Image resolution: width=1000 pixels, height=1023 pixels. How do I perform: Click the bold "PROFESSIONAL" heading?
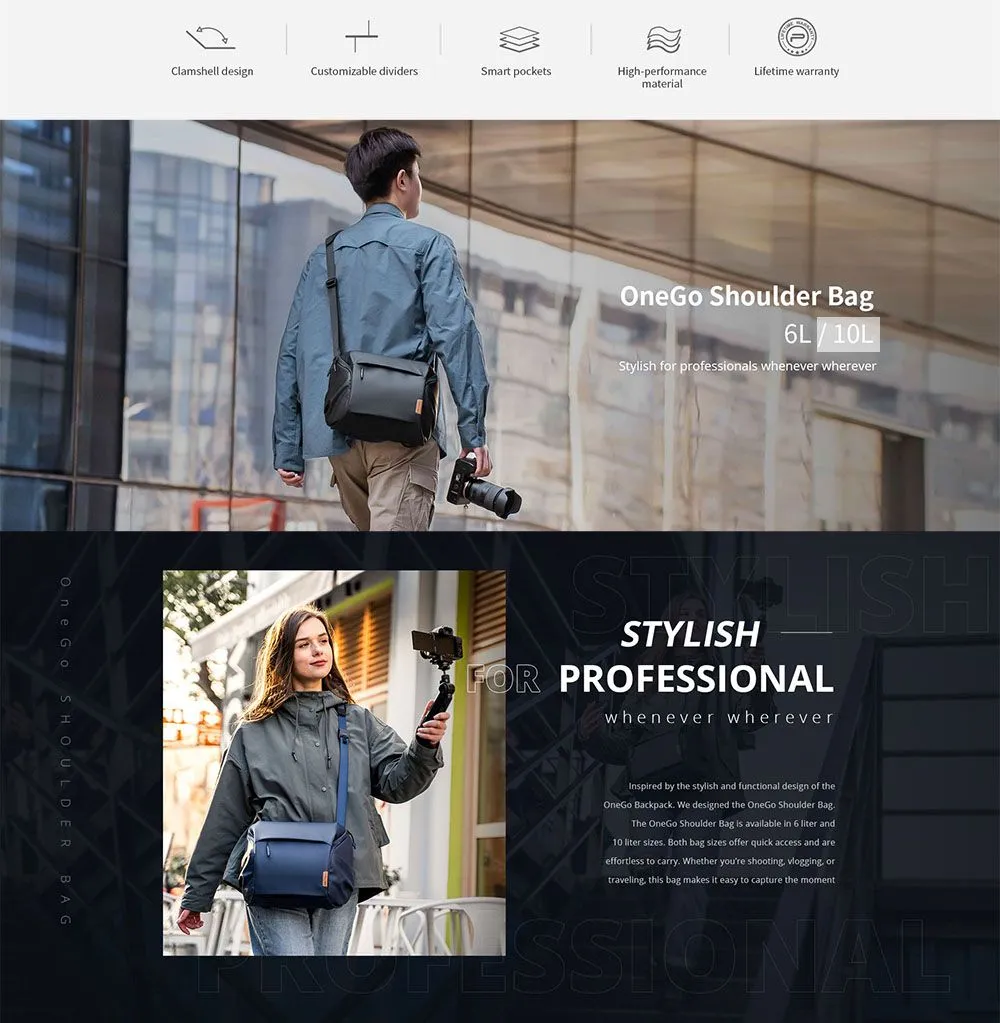[x=697, y=679]
